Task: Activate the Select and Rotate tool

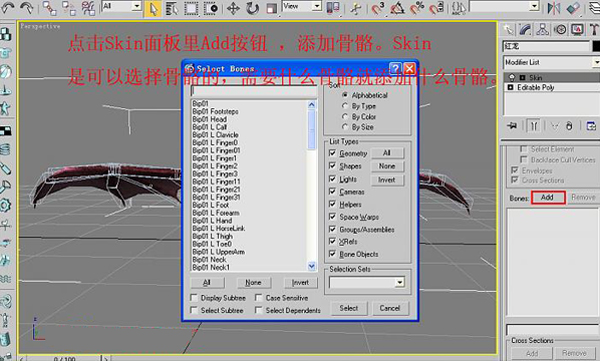Action: (x=252, y=8)
